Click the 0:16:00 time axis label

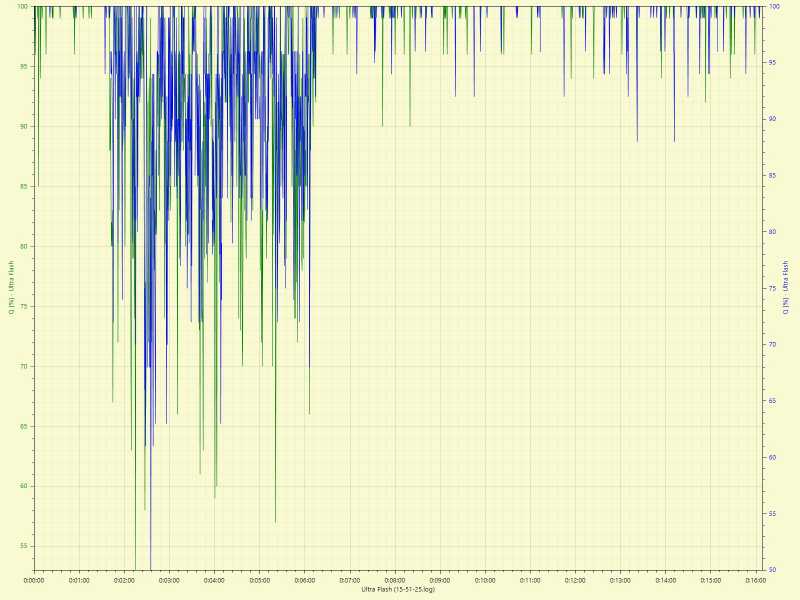pos(756,581)
